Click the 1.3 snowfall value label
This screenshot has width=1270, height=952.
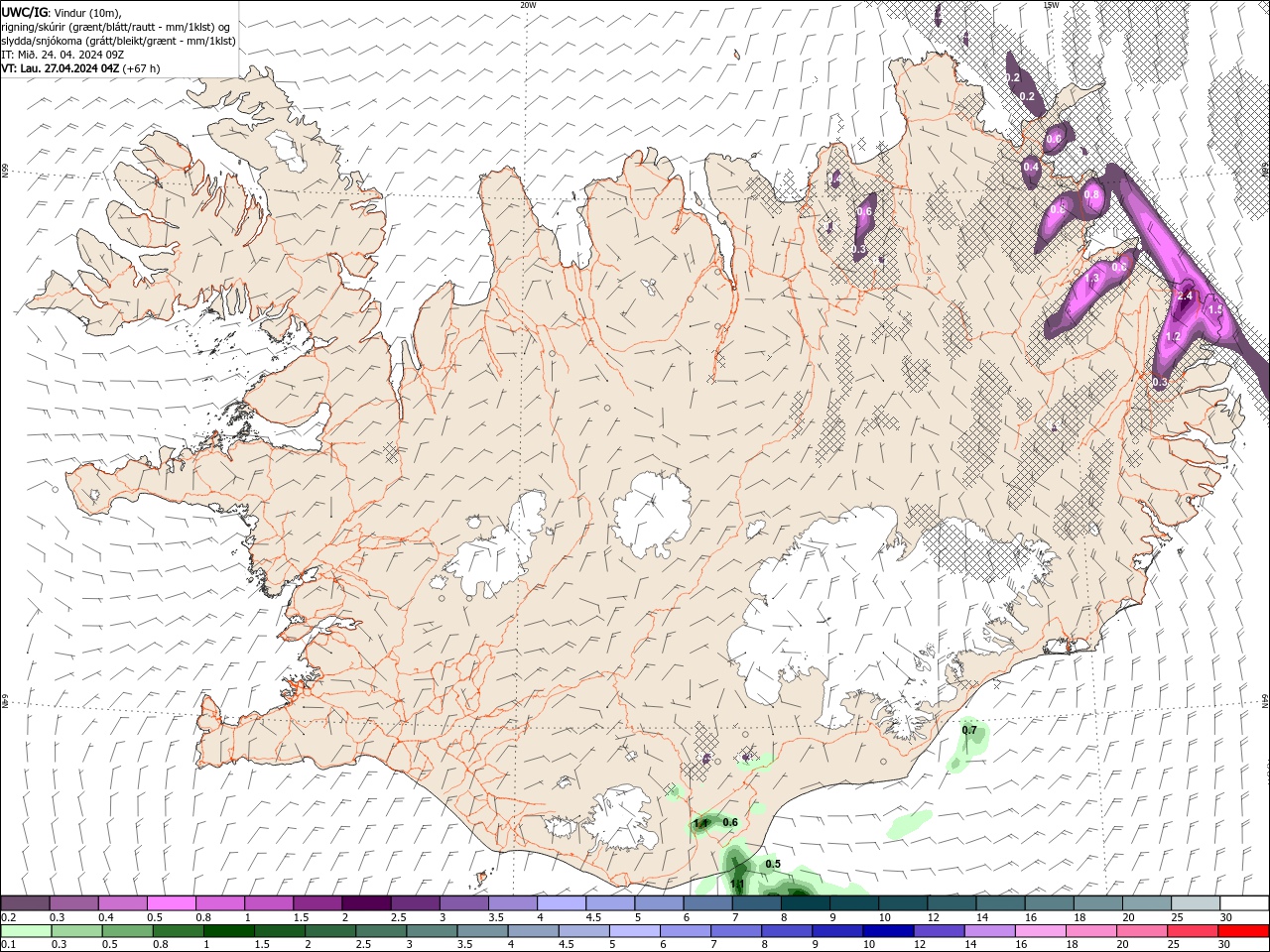point(1092,280)
